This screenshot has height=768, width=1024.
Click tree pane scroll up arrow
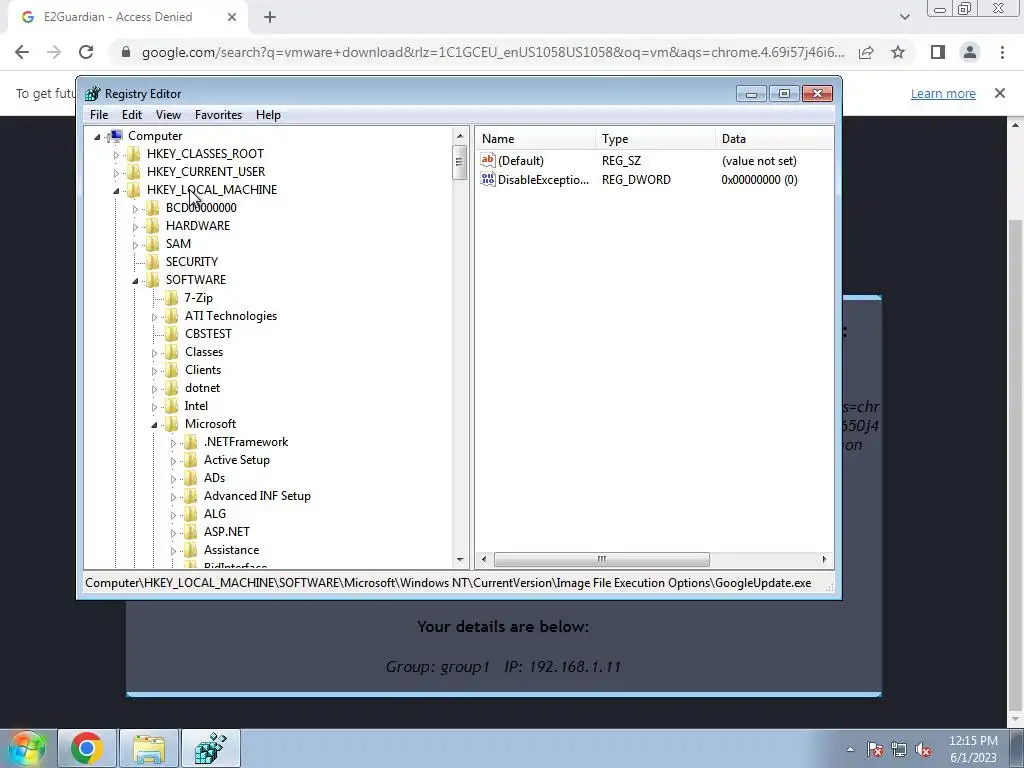(460, 136)
